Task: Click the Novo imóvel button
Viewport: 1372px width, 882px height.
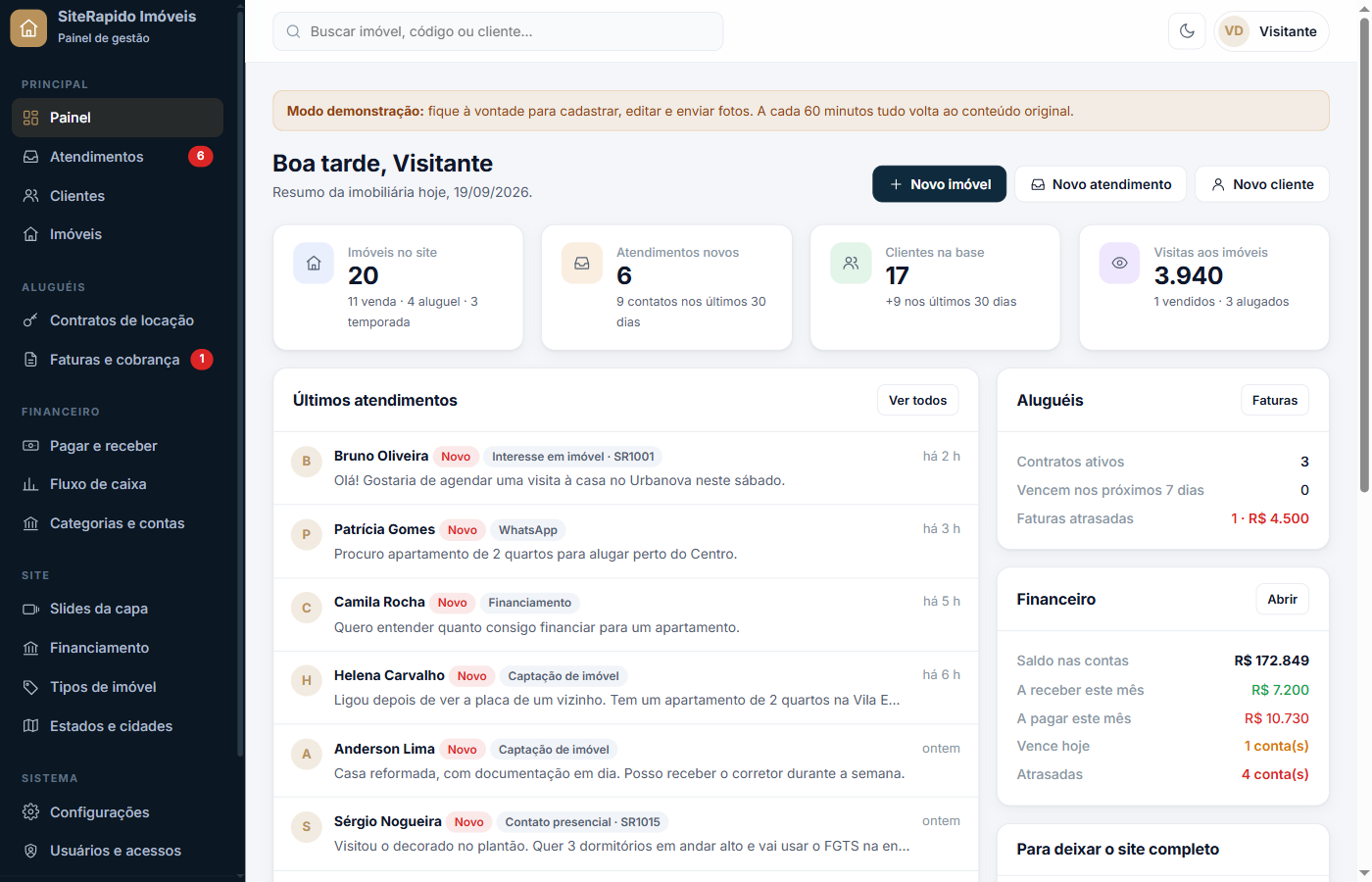Action: point(939,184)
